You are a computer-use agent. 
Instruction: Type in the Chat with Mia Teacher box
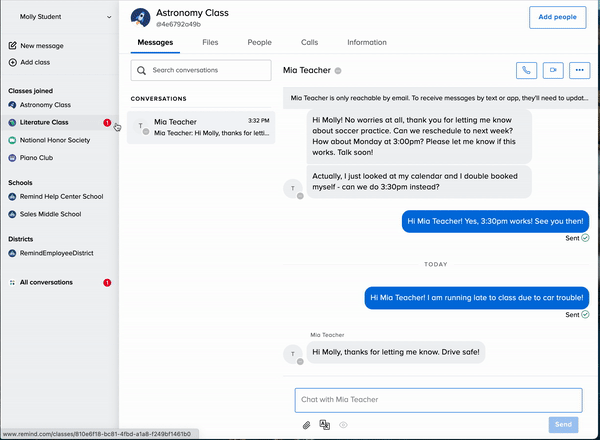[x=438, y=400]
